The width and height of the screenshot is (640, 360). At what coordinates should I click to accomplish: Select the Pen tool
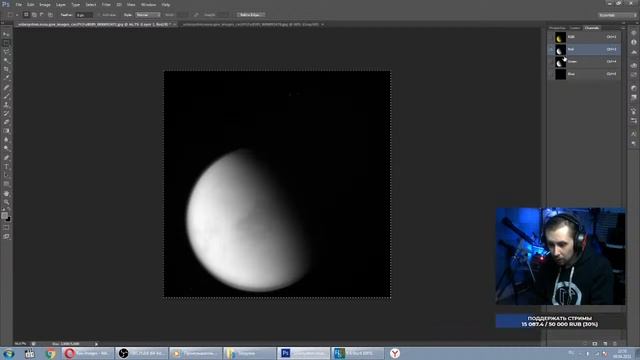[6, 158]
